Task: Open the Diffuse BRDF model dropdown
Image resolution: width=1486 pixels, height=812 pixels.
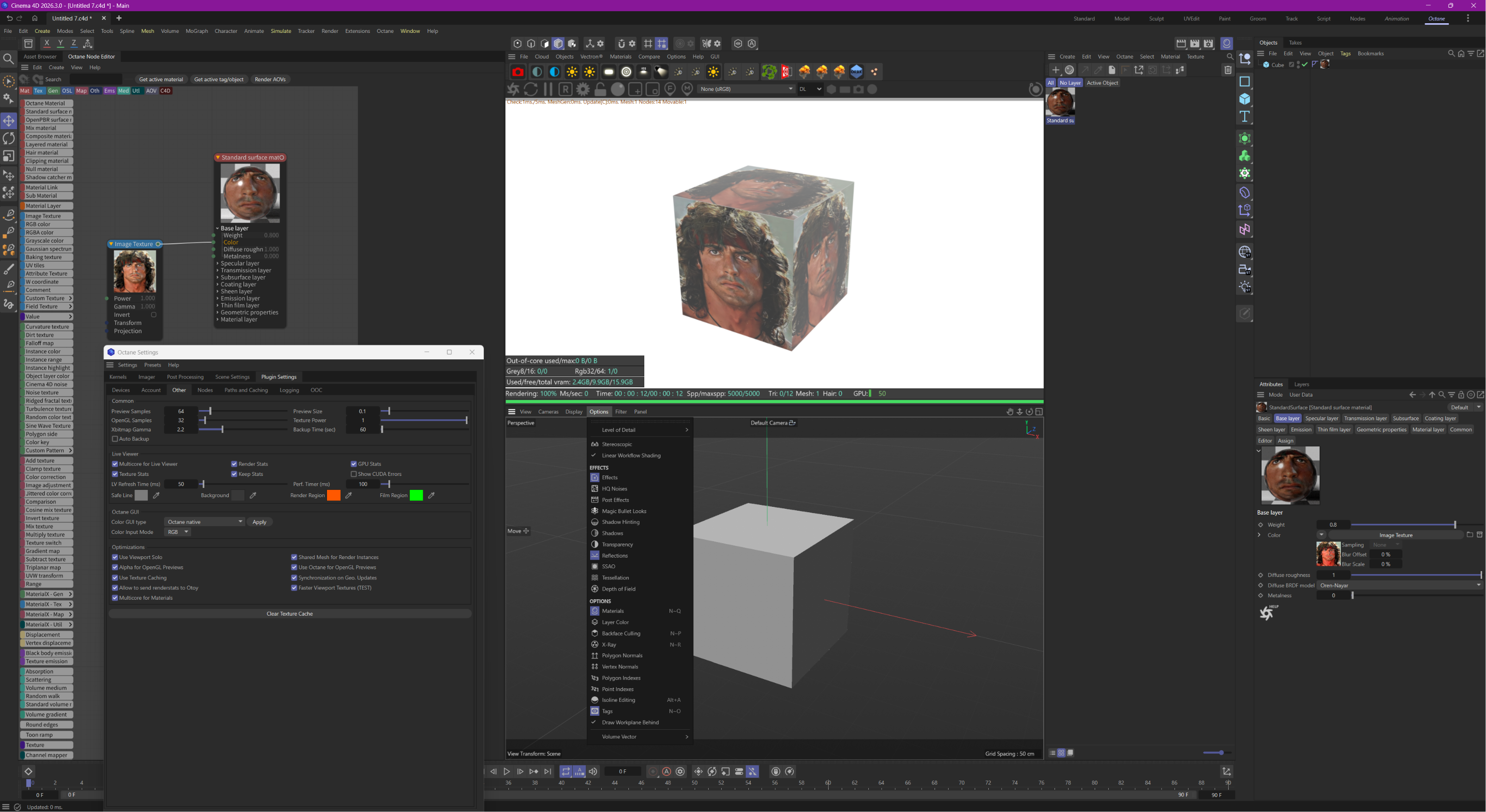Action: pyautogui.click(x=1399, y=585)
